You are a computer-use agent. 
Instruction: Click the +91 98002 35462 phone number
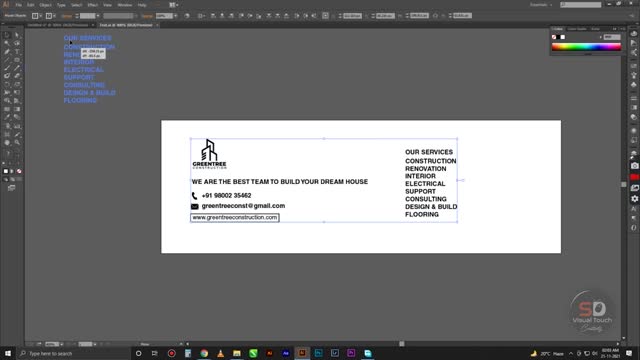coord(226,196)
